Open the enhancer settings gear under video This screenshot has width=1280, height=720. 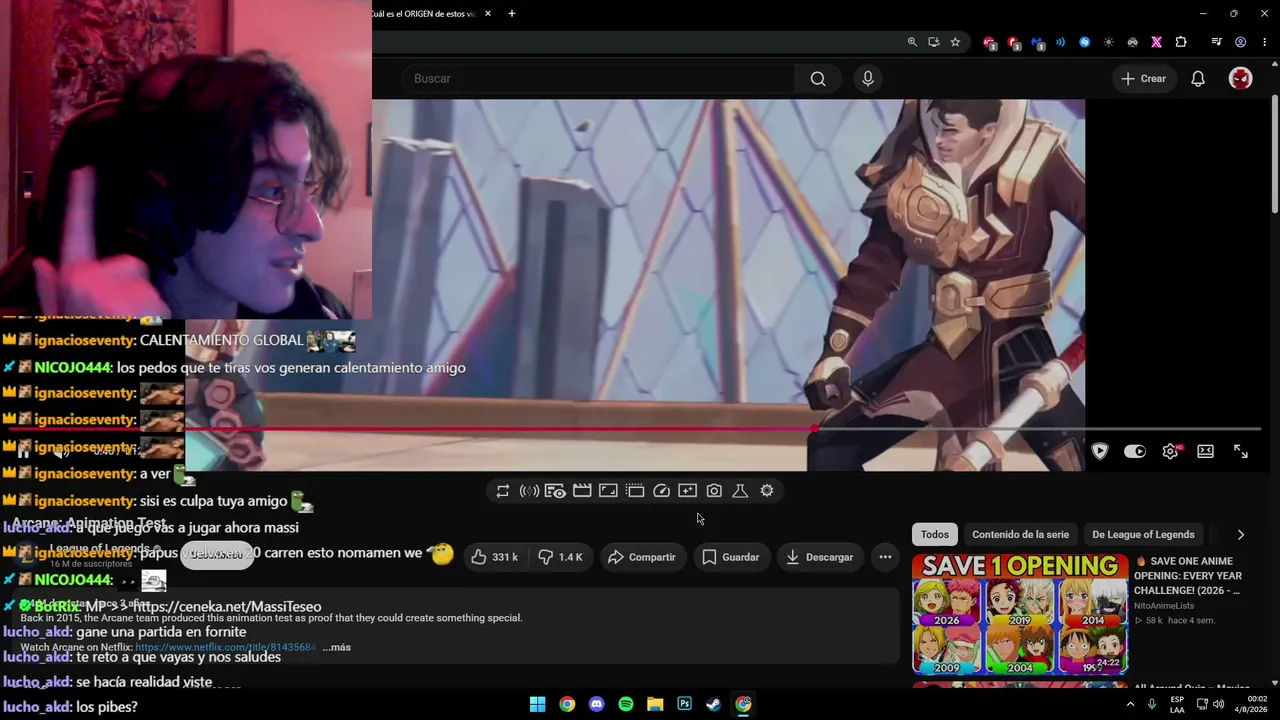coord(767,491)
